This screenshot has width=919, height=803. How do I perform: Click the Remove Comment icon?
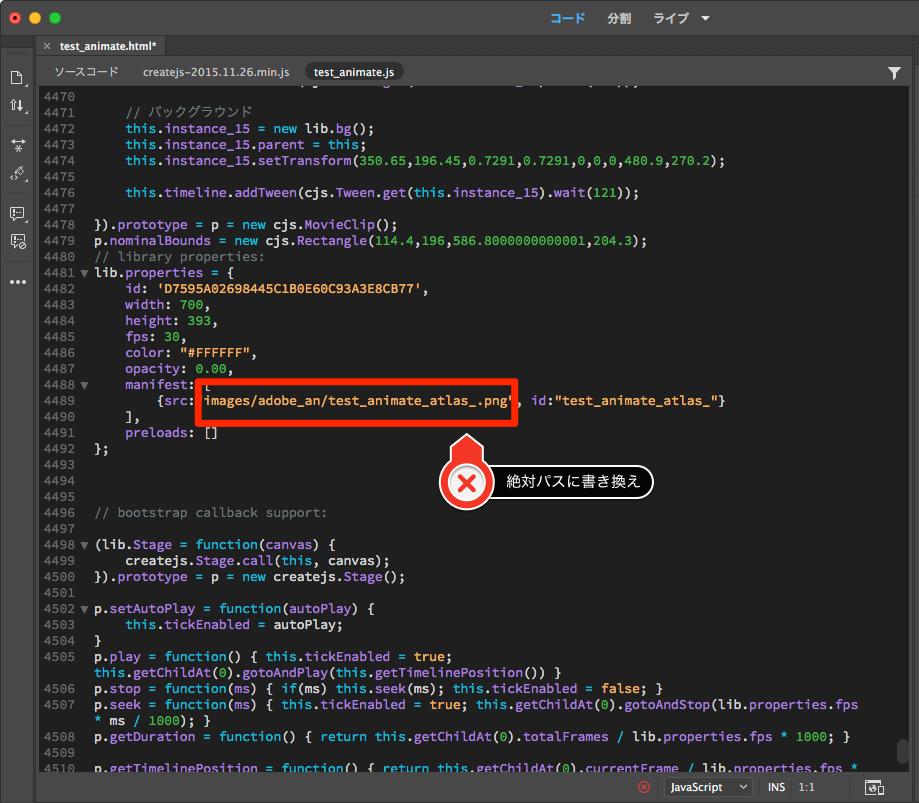(x=17, y=241)
